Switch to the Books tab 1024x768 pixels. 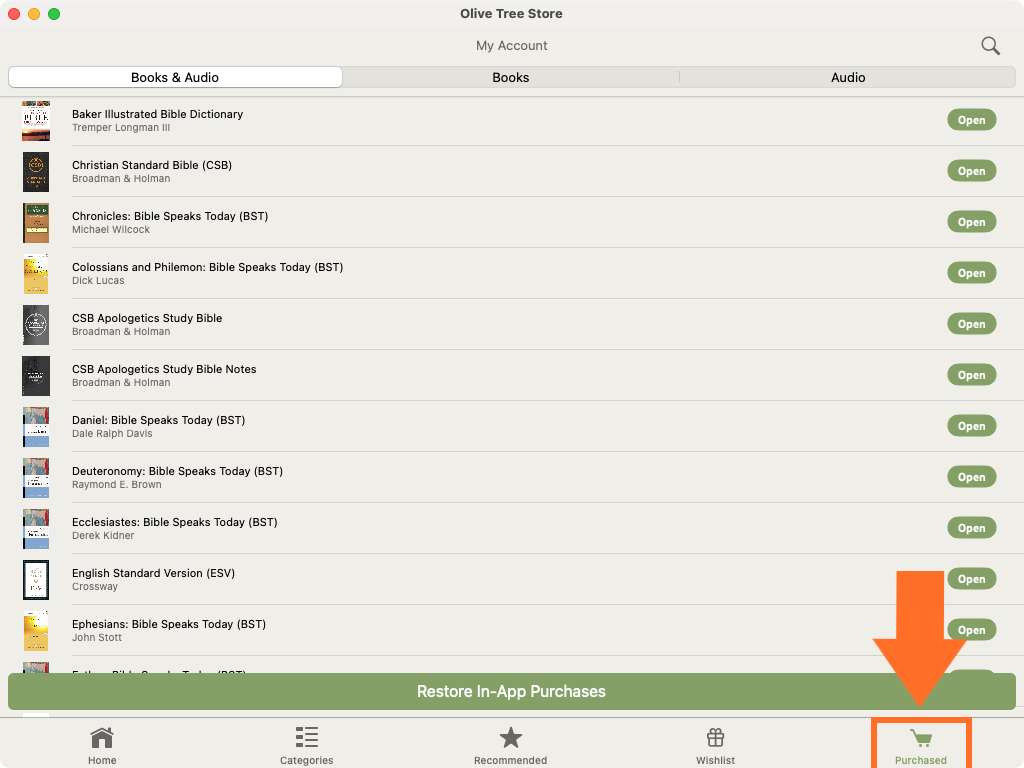coord(511,77)
